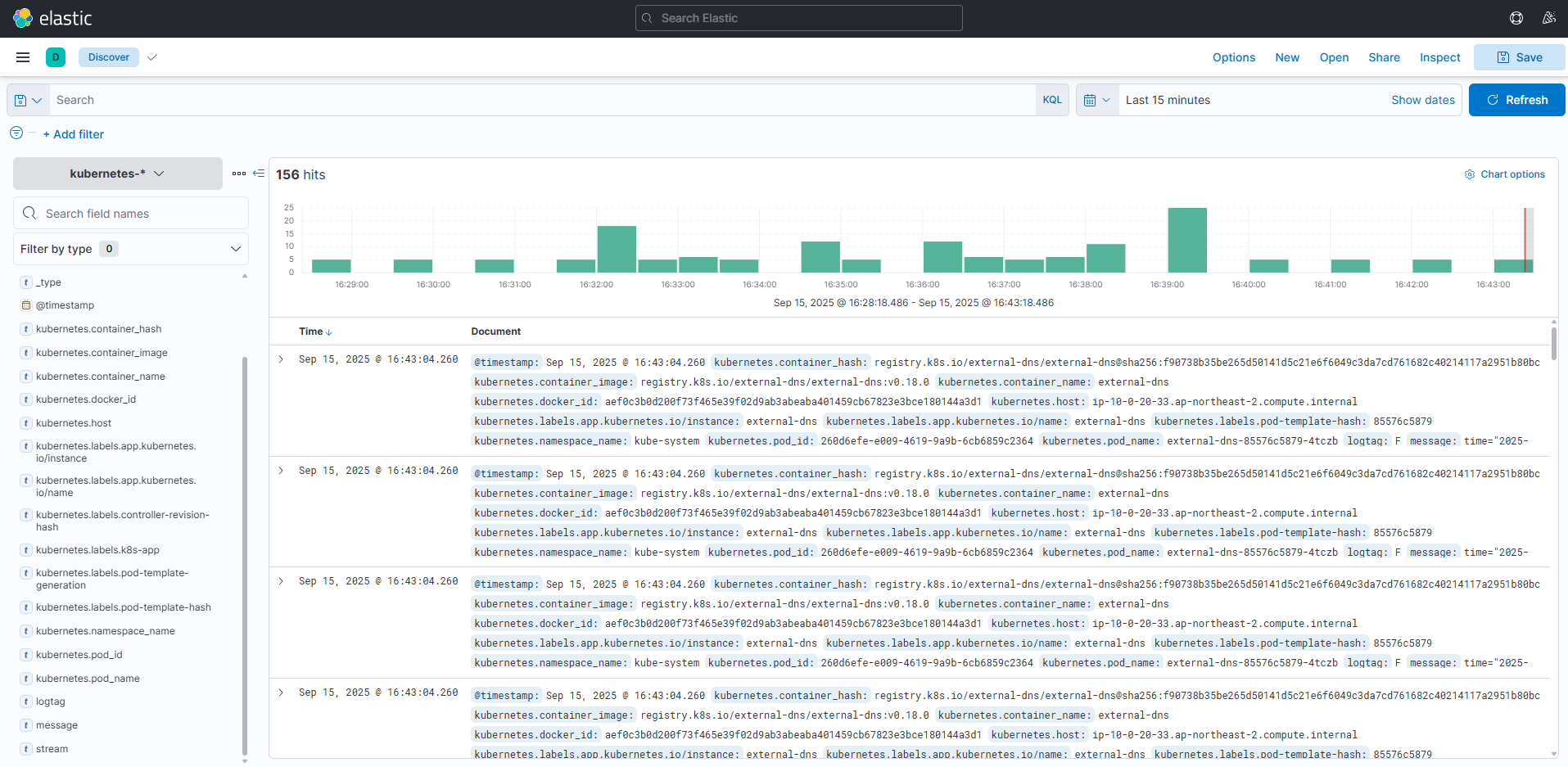This screenshot has height=767, width=1568.
Task: Collapse the field sidebar icon
Action: point(259,174)
